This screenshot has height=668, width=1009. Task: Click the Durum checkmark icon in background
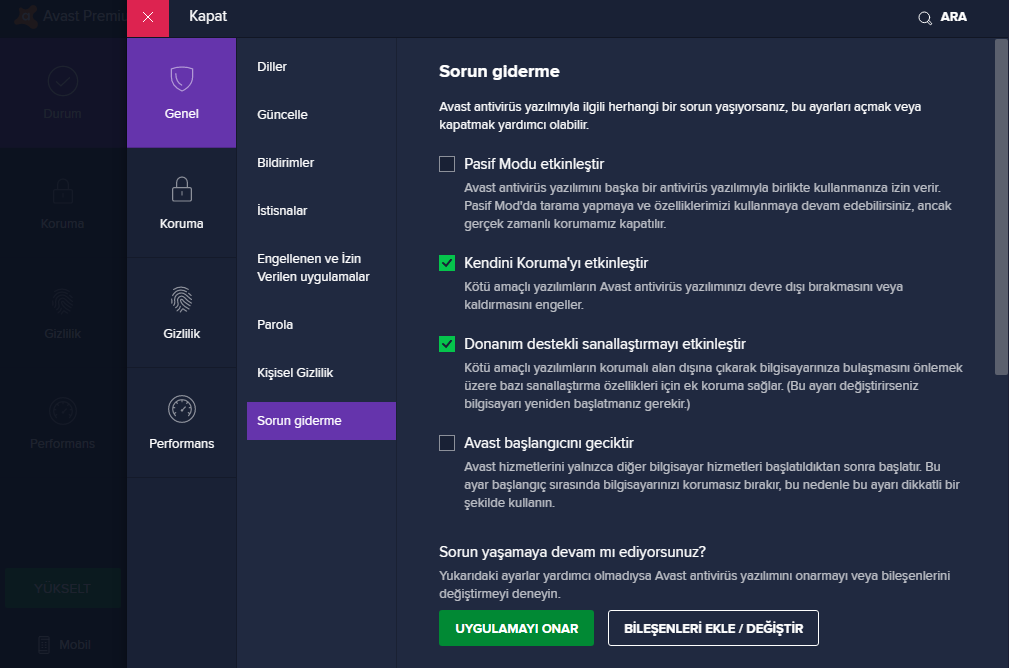click(x=62, y=80)
